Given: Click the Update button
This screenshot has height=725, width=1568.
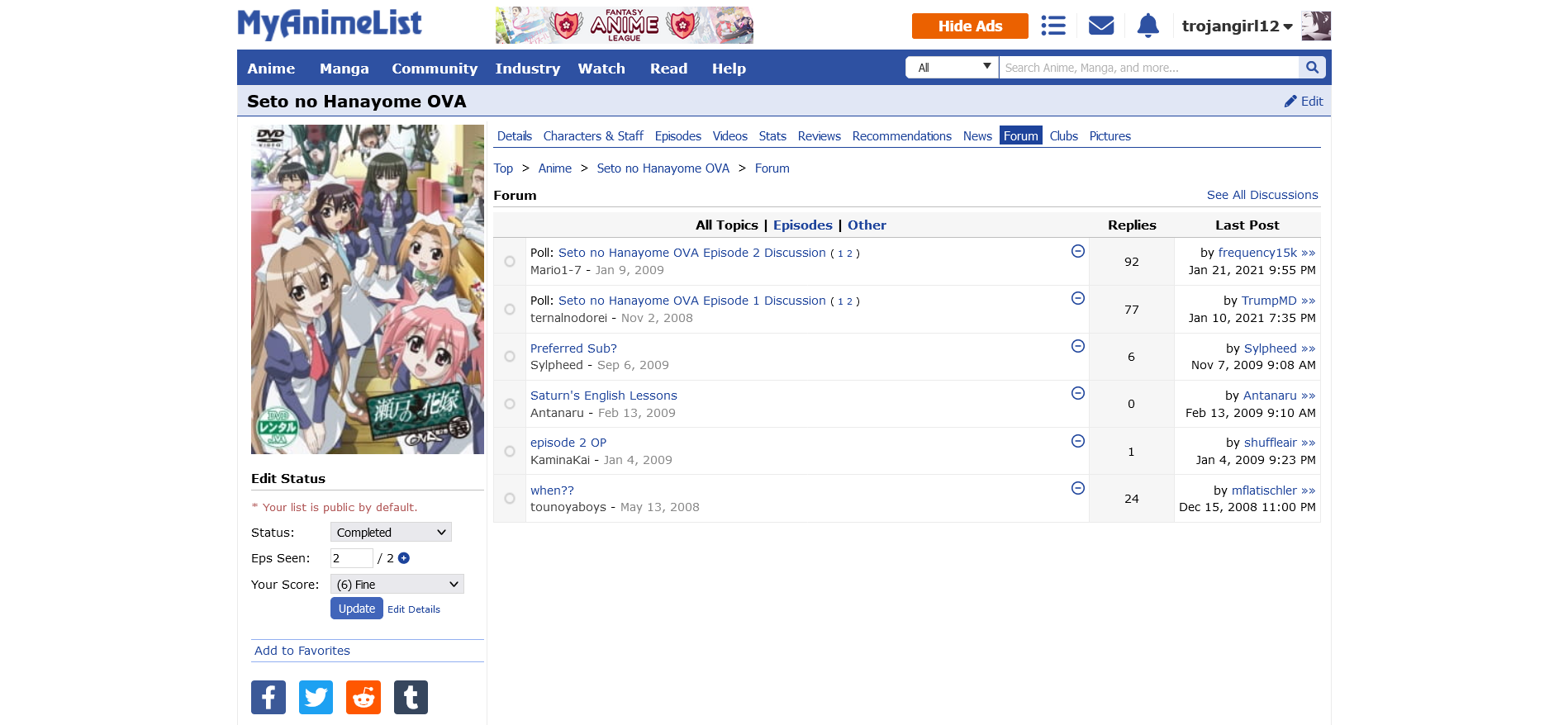Looking at the screenshot, I should pos(356,609).
